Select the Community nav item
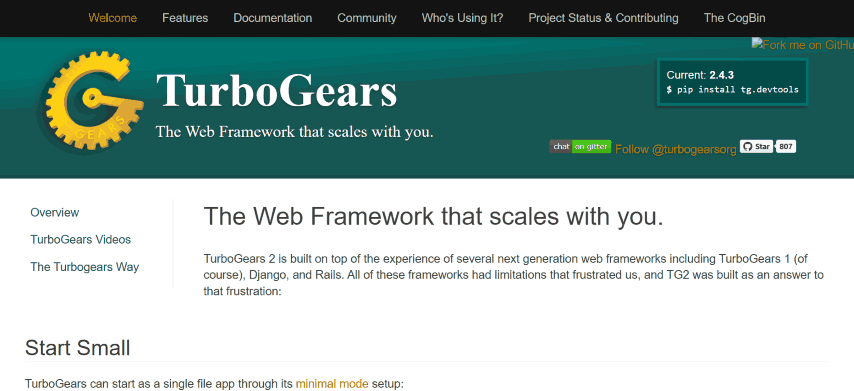Viewport: 854px width, 391px height. [x=367, y=18]
